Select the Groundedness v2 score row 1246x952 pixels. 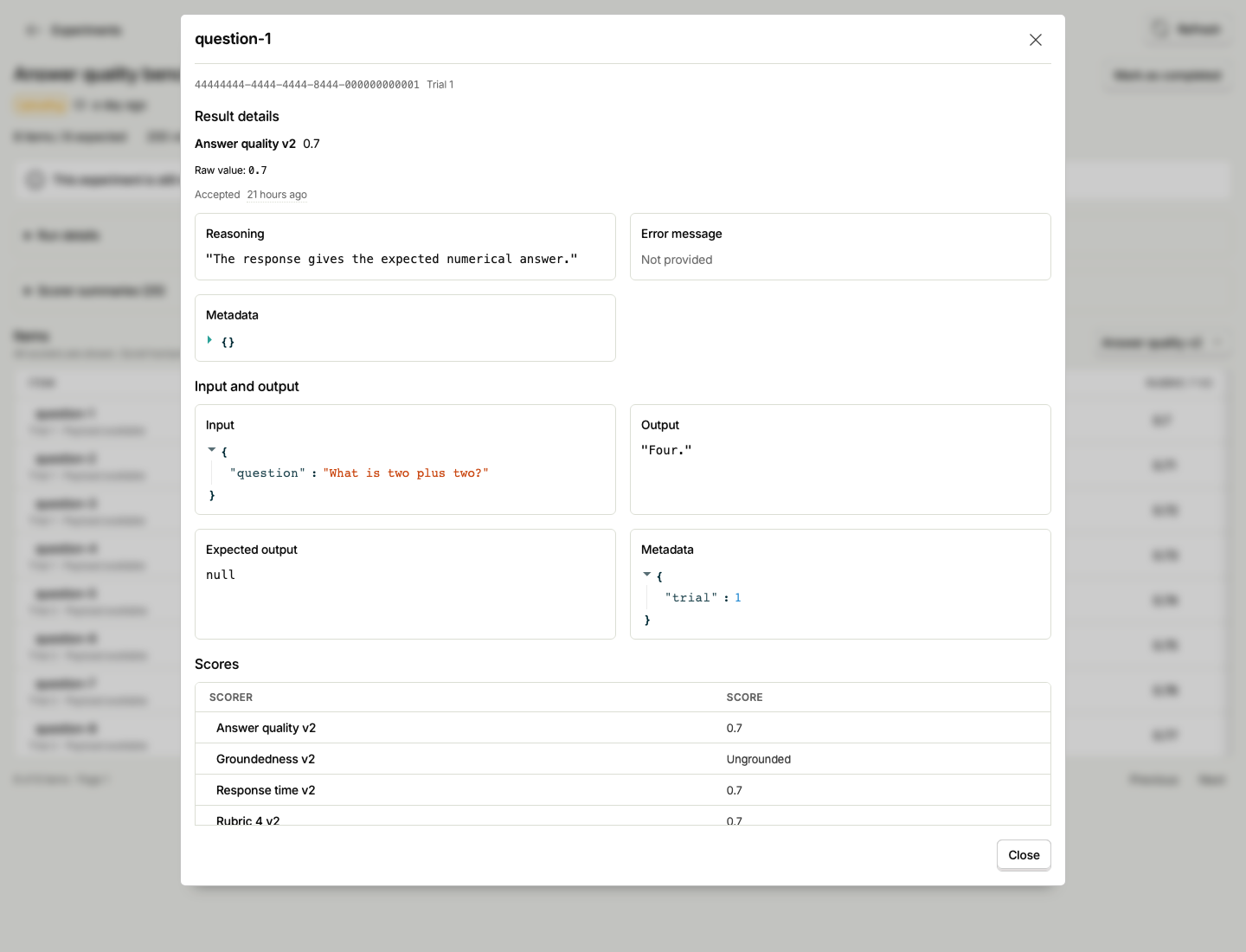coord(623,759)
